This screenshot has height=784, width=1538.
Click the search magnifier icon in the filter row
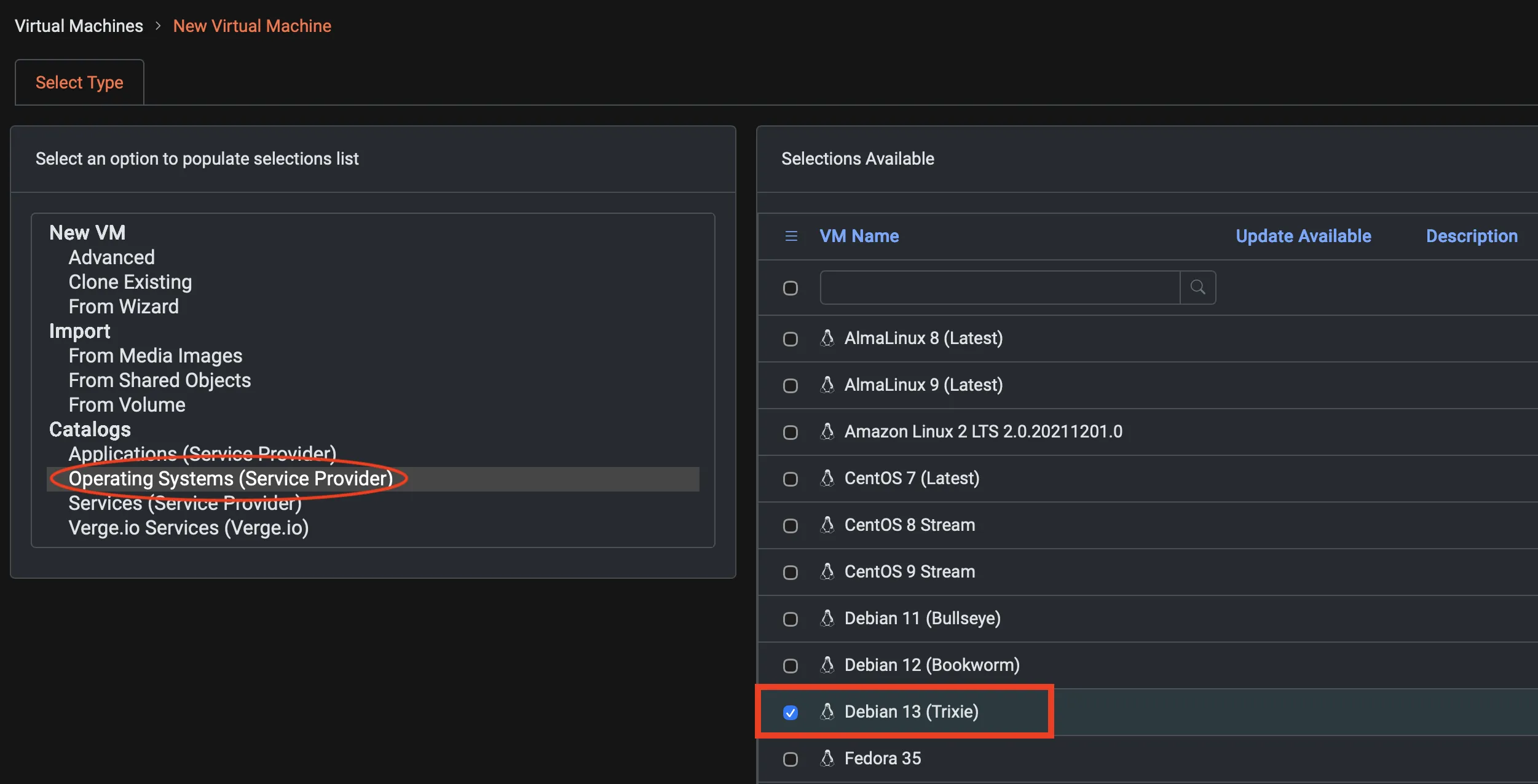coord(1197,287)
